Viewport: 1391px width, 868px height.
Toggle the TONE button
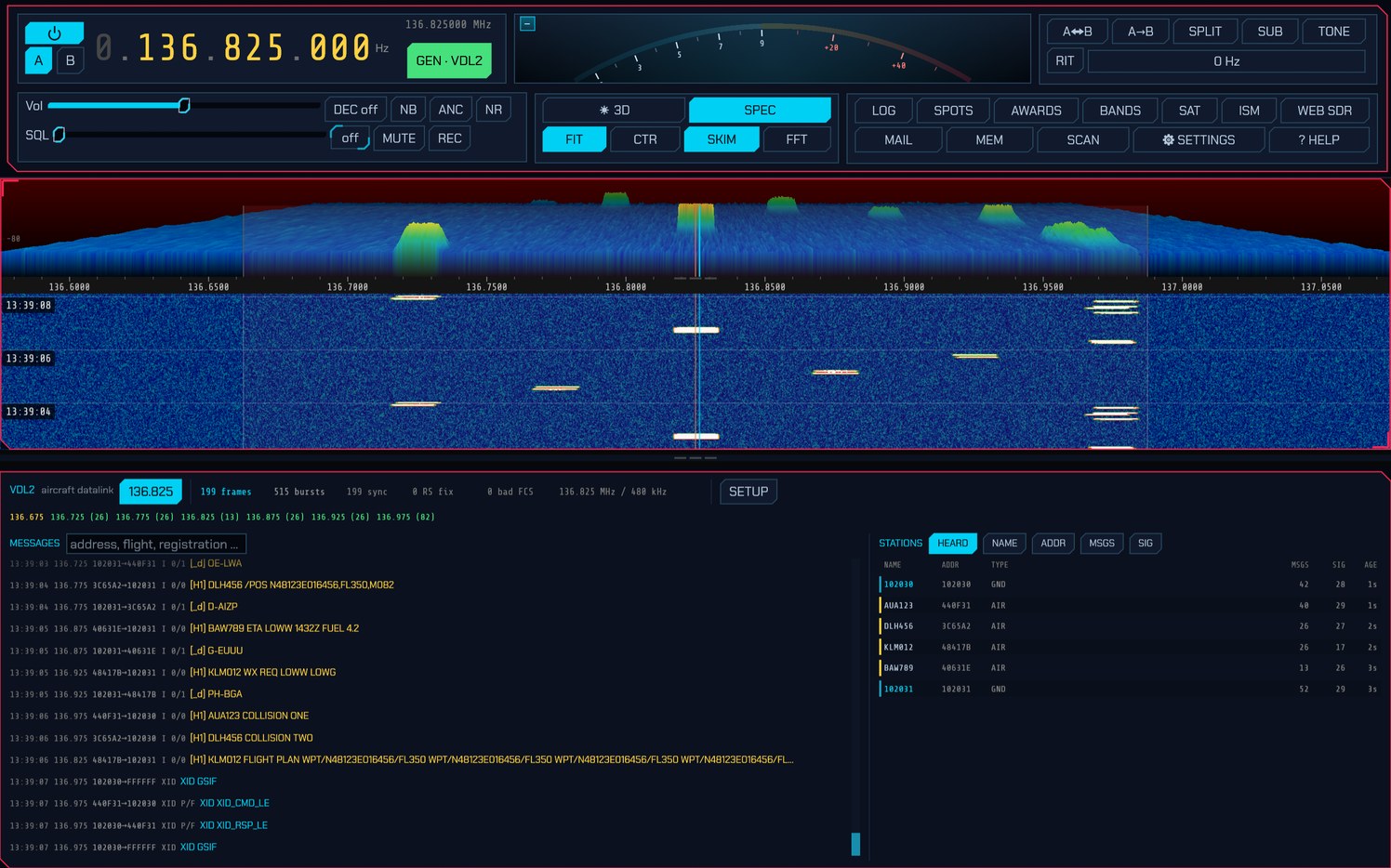point(1333,32)
